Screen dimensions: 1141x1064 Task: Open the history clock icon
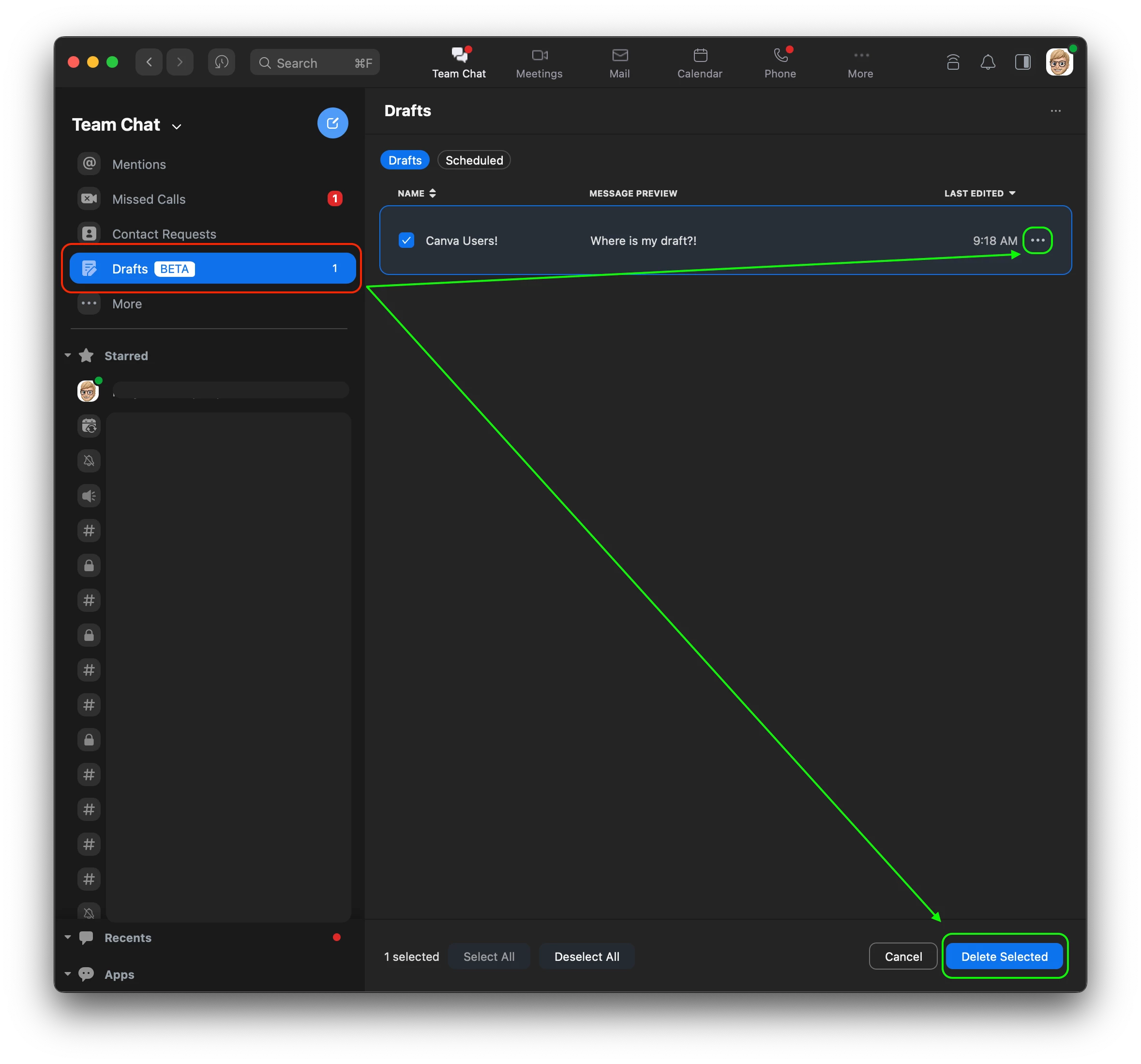coord(222,62)
